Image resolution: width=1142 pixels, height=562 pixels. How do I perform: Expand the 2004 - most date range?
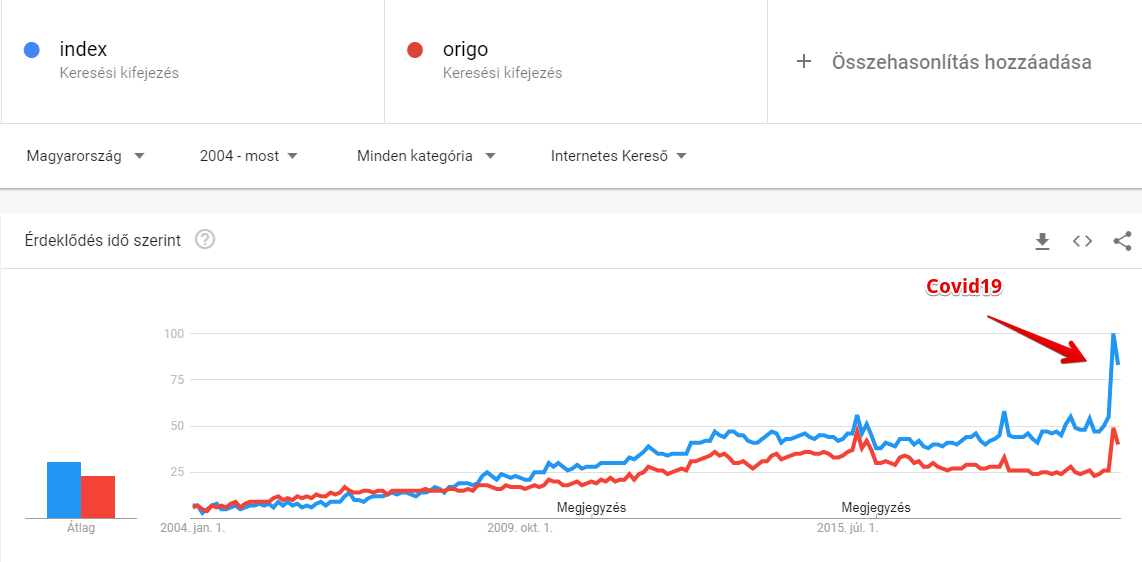point(248,156)
